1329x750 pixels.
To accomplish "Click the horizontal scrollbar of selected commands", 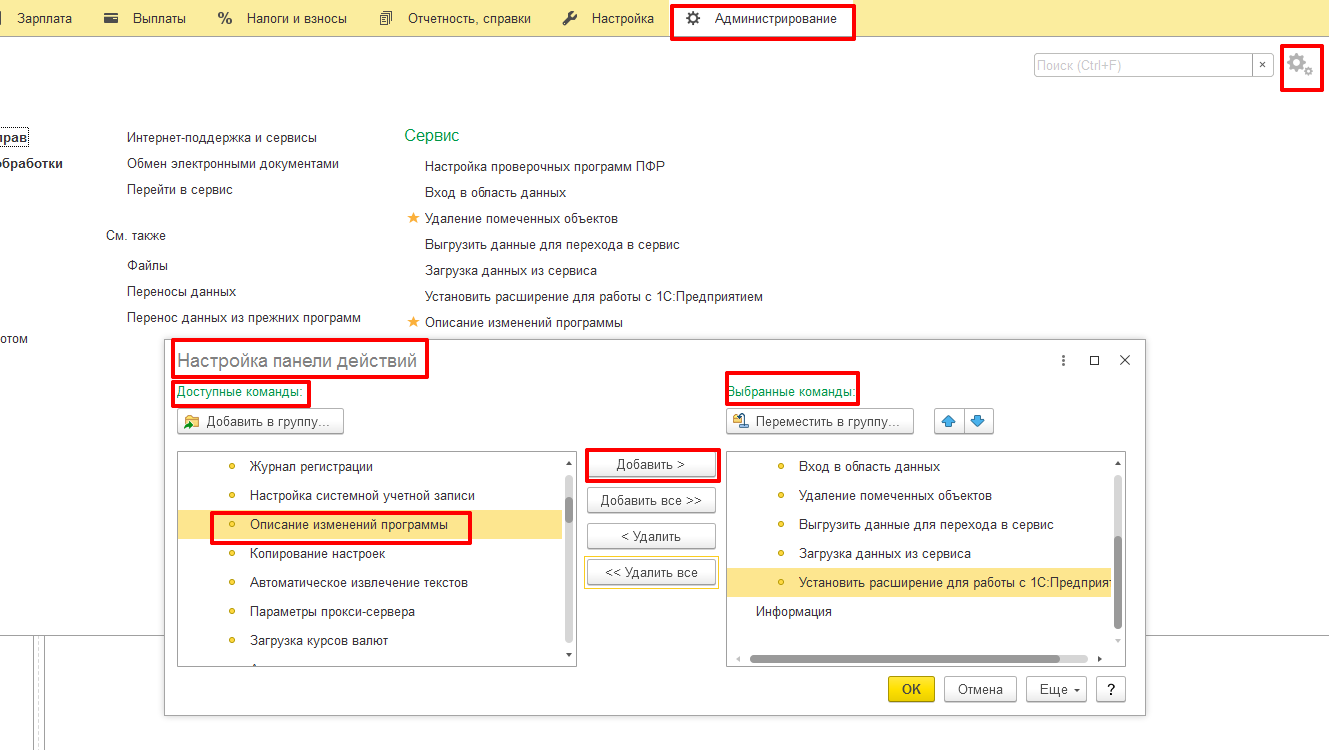I will 904,659.
